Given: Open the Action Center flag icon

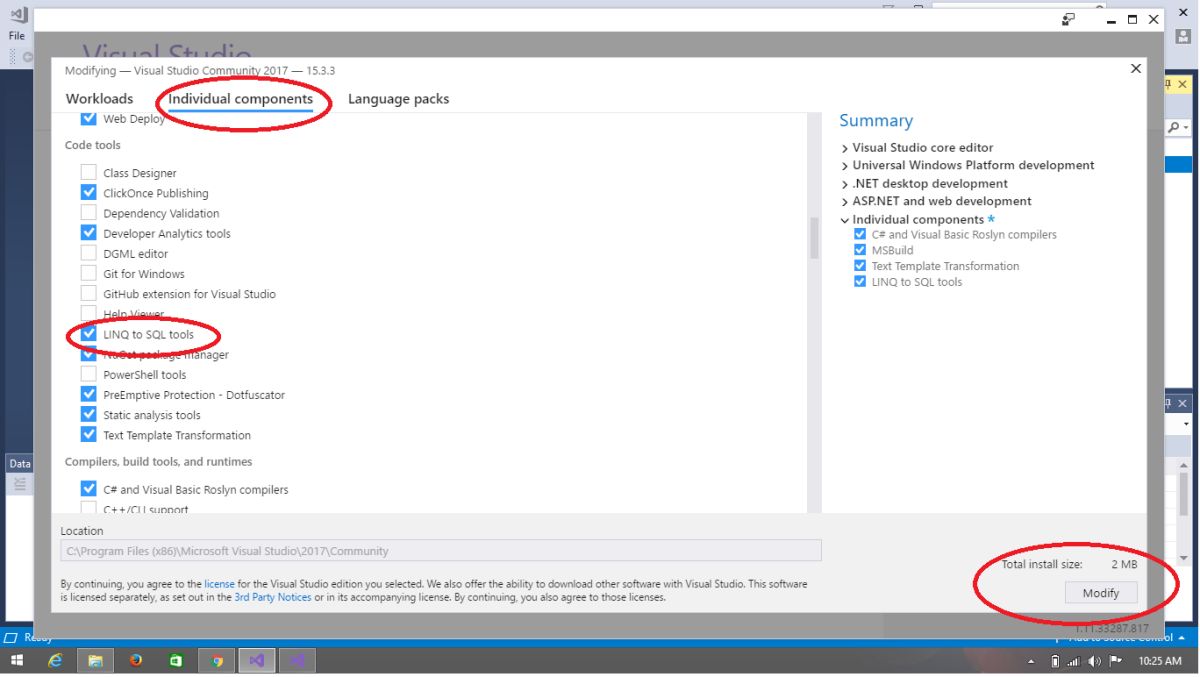Looking at the screenshot, I should click(x=1115, y=661).
